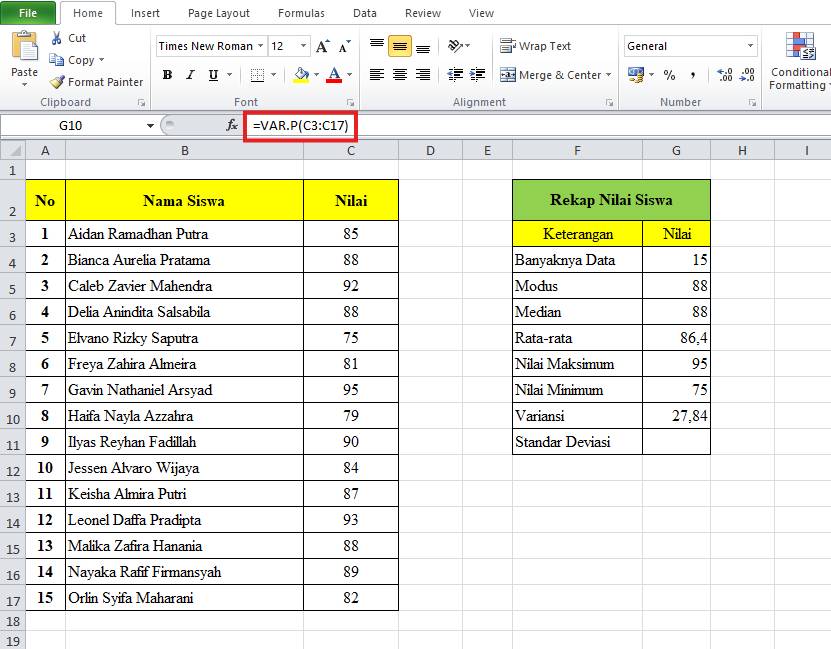Switch to the Page Layout tab
Image resolution: width=831 pixels, height=649 pixels.
pos(218,13)
